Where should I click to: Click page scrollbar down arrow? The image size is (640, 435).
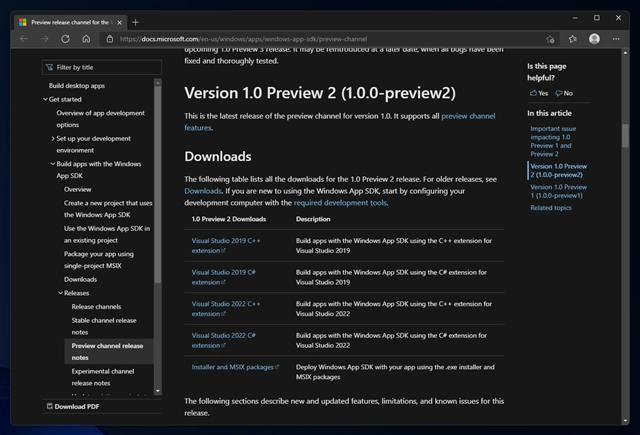click(625, 421)
